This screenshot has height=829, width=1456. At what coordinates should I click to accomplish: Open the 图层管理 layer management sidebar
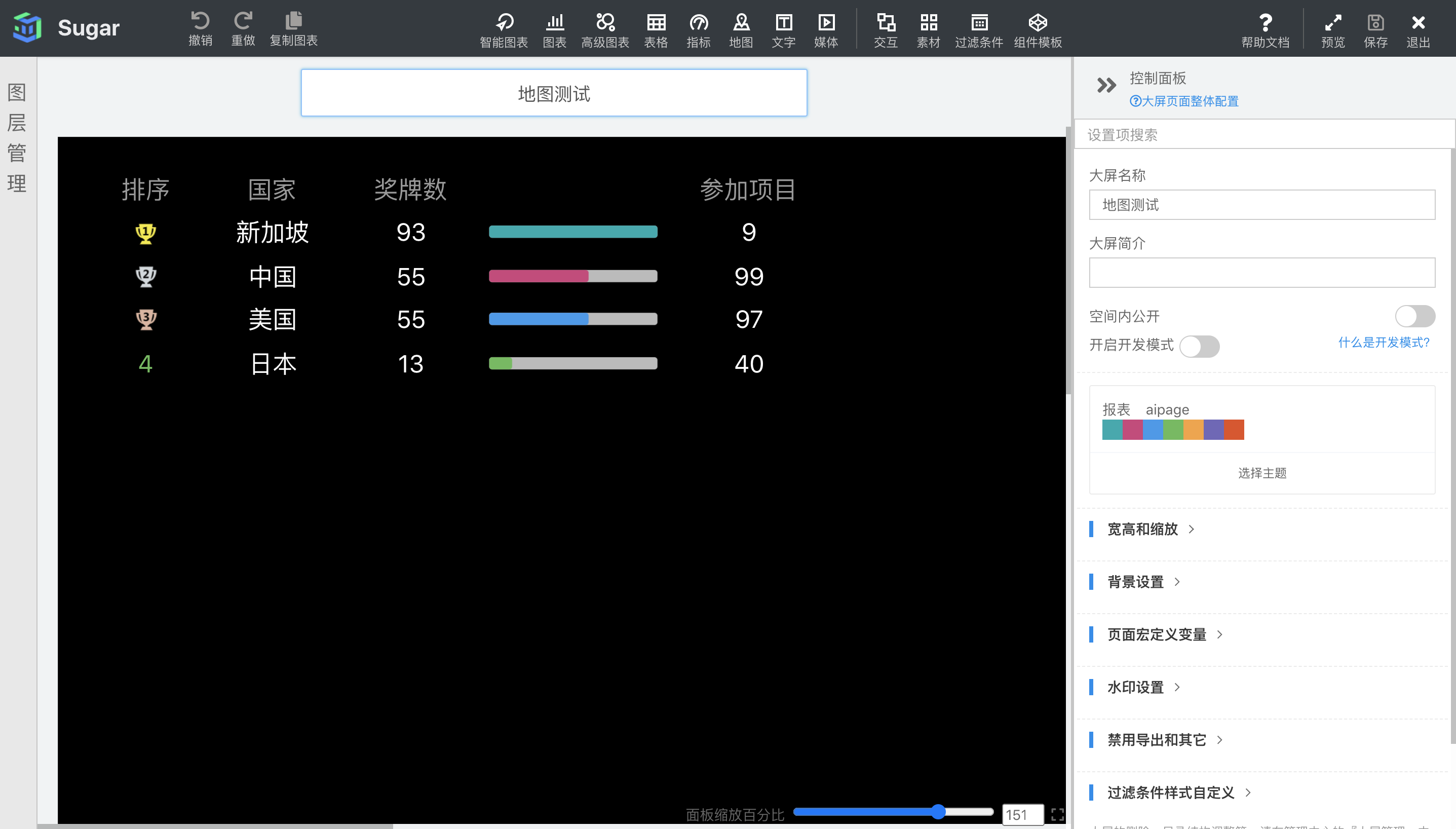pos(17,138)
